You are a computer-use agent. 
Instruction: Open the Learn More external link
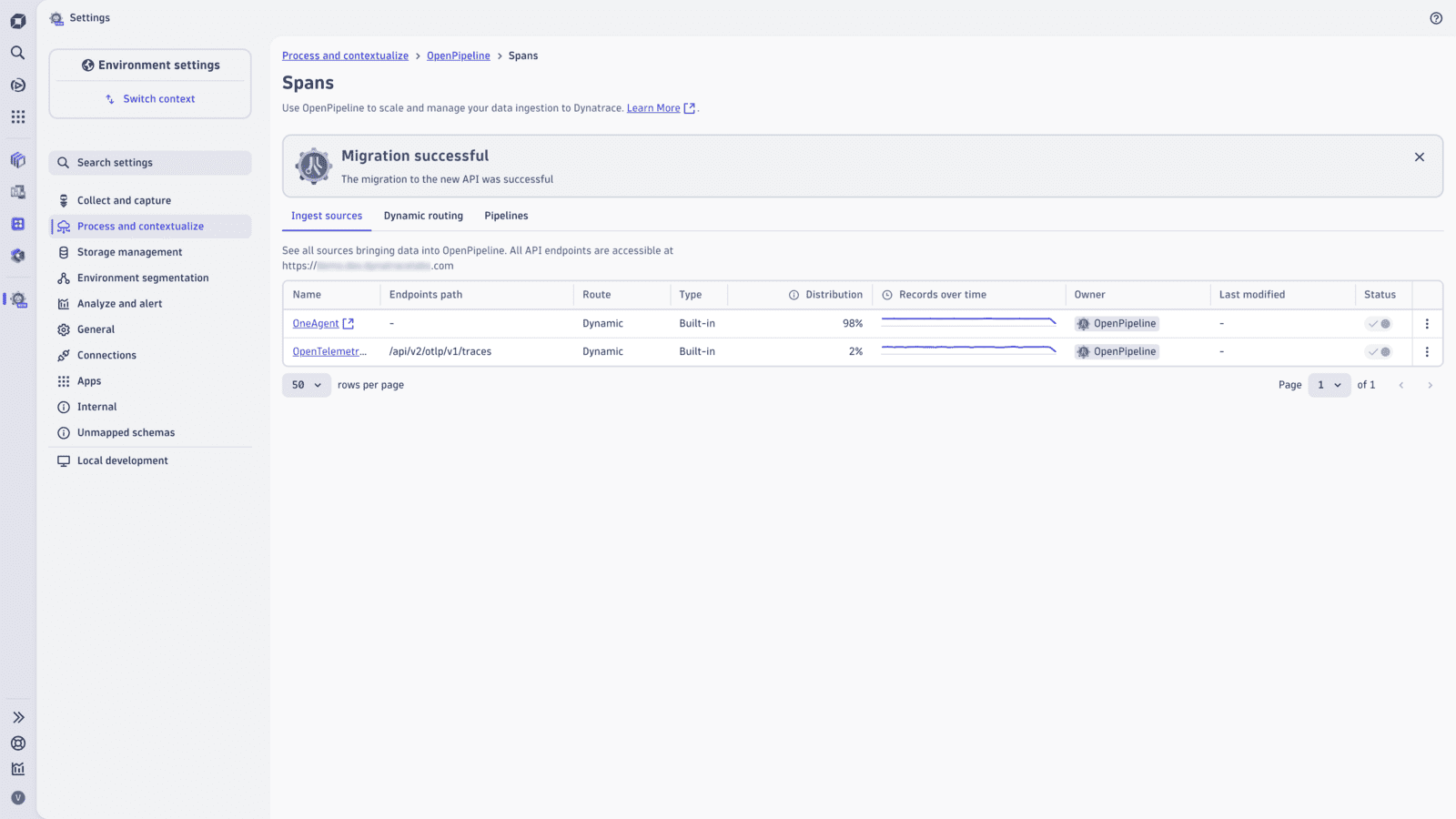pyautogui.click(x=653, y=107)
